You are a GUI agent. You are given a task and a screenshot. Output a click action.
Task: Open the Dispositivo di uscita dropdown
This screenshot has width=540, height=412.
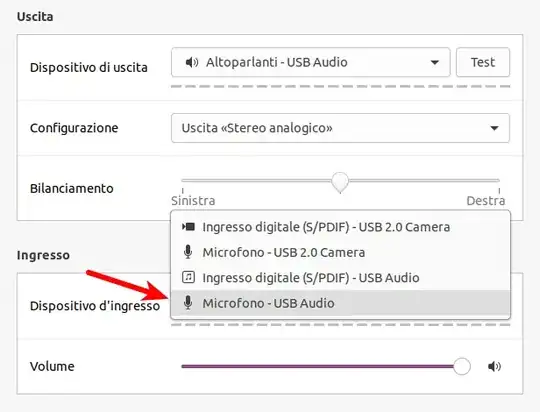311,62
